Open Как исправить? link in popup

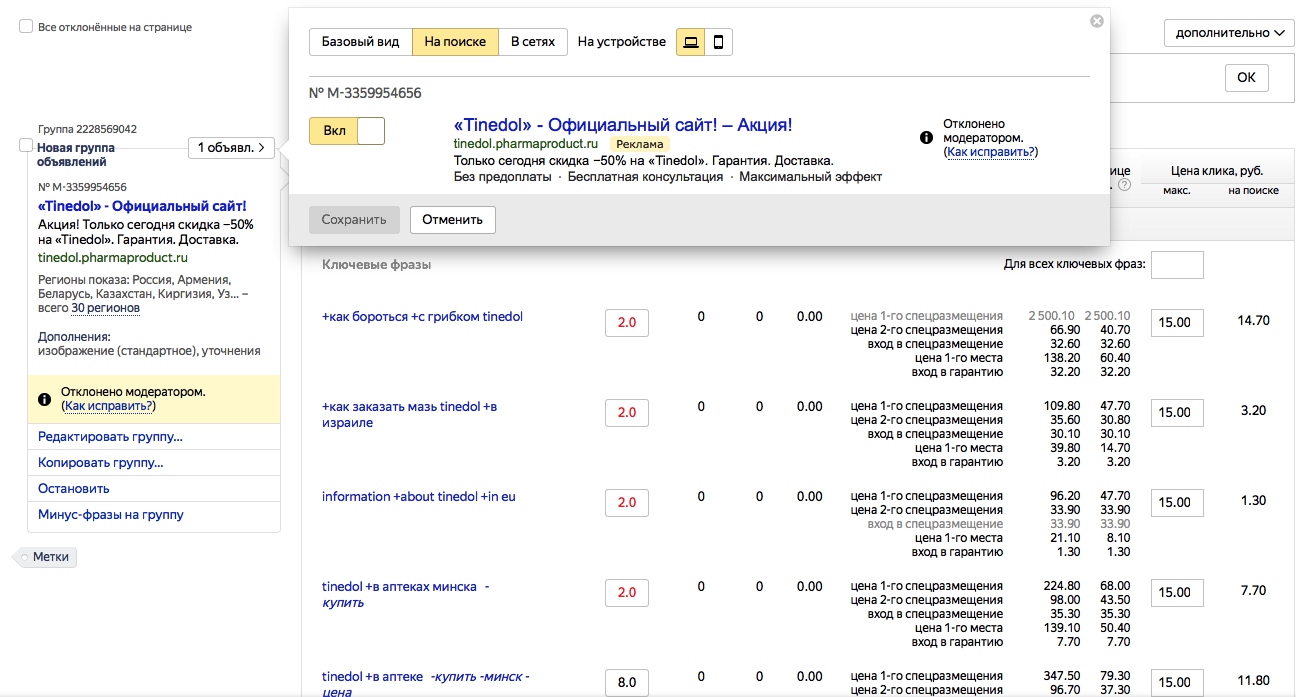[991, 152]
